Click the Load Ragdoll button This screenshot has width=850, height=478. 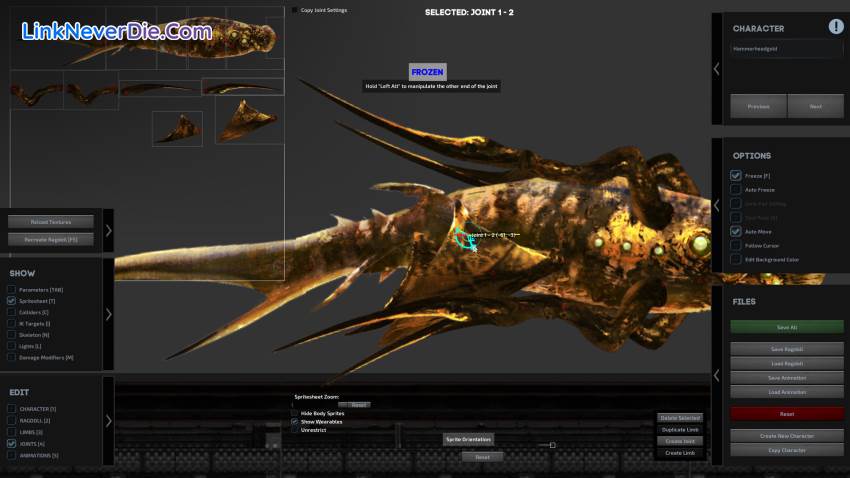coord(787,363)
